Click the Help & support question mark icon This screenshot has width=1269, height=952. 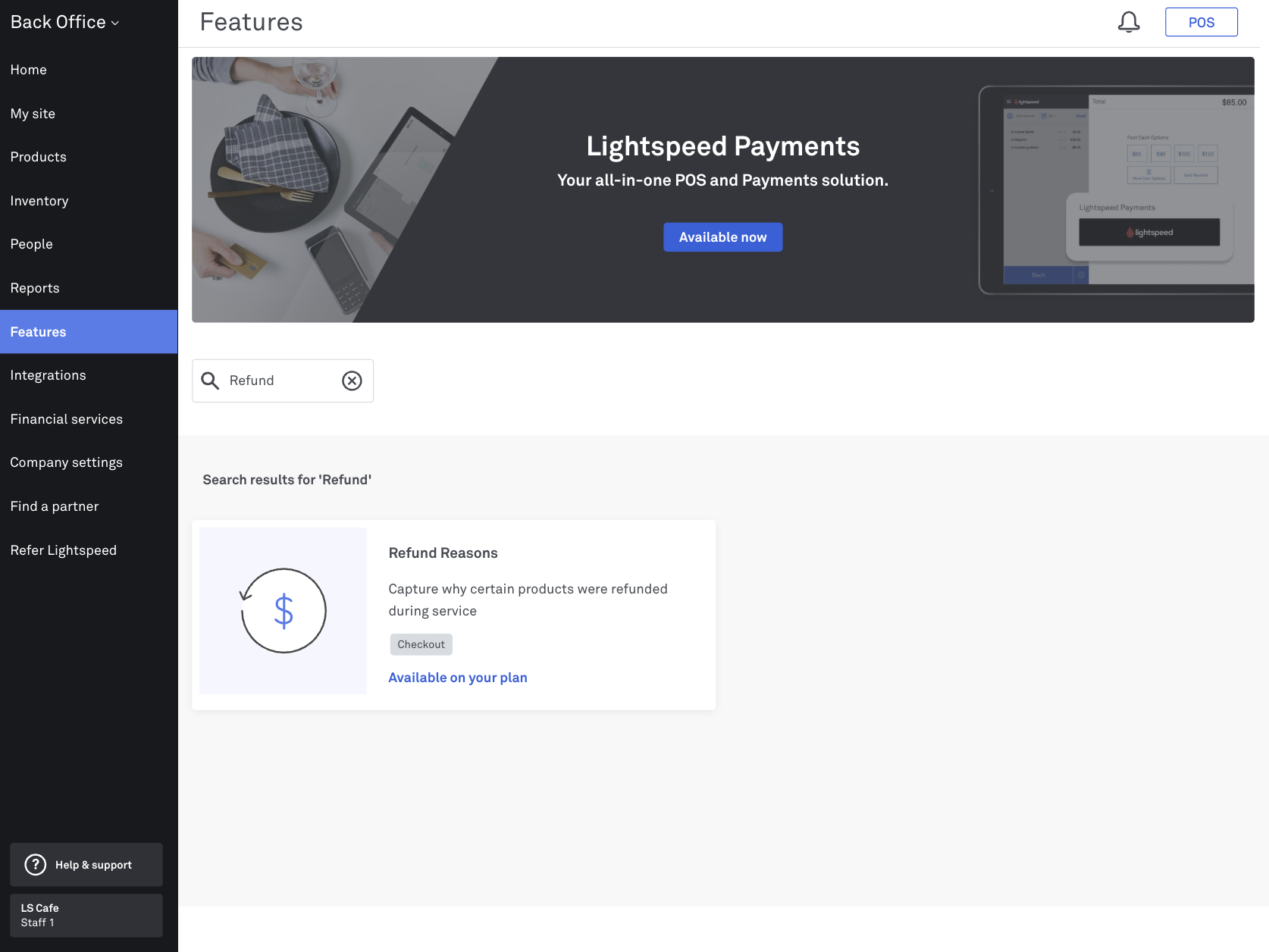point(36,865)
